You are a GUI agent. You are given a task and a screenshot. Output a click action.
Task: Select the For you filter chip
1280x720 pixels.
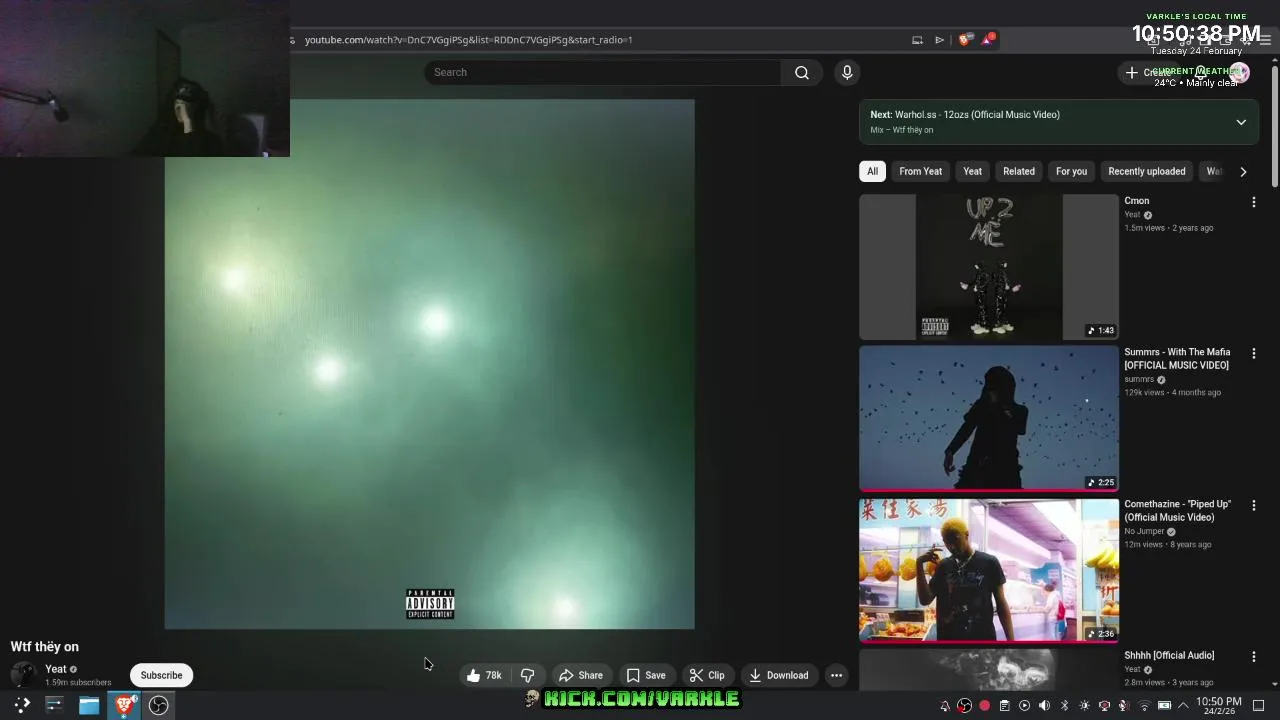coord(1071,171)
